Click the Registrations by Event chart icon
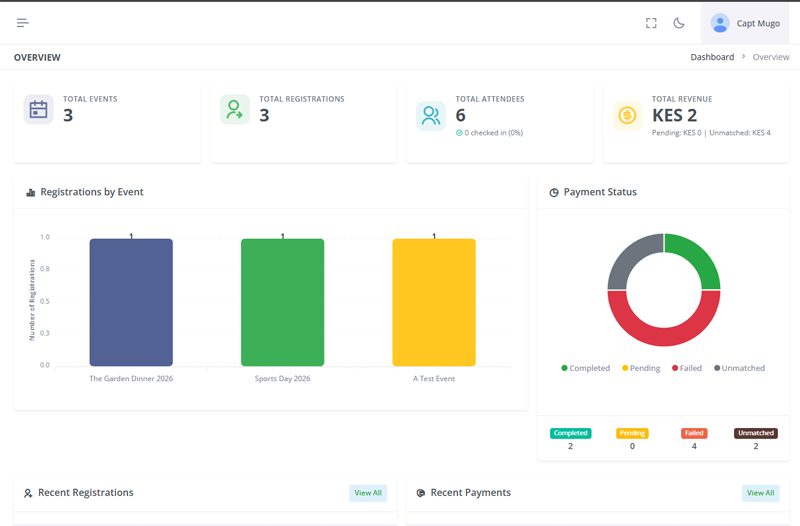Screen dimensions: 800x526 click(x=31, y=192)
